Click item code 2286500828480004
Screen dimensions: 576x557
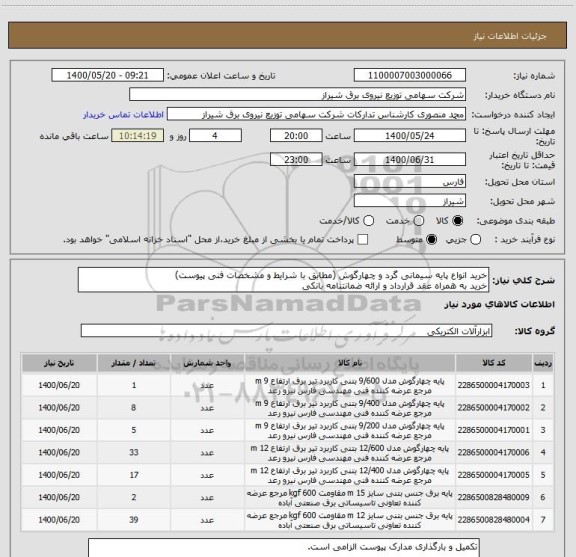point(493,520)
